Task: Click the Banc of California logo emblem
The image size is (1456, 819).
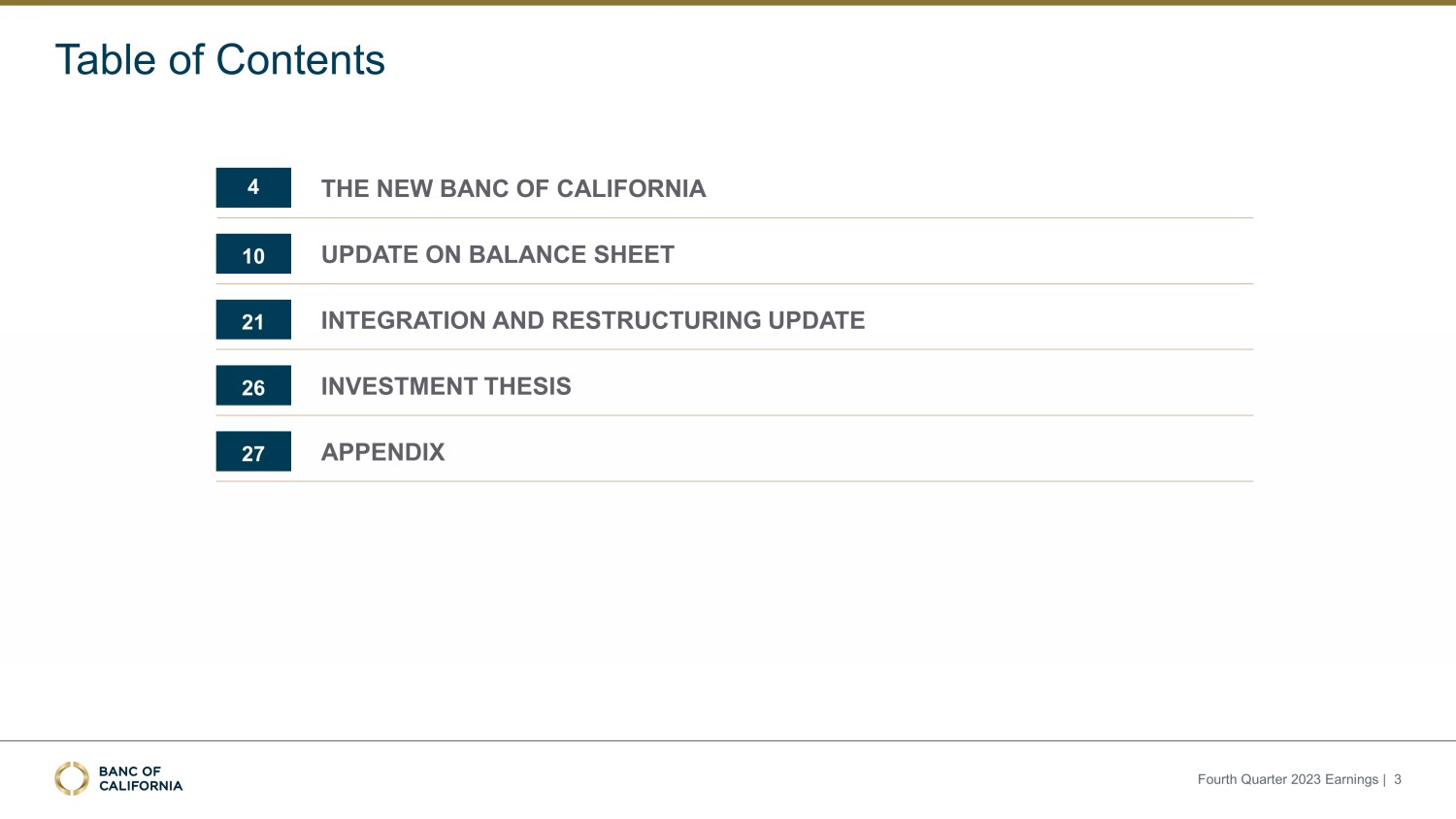Action: 72,778
